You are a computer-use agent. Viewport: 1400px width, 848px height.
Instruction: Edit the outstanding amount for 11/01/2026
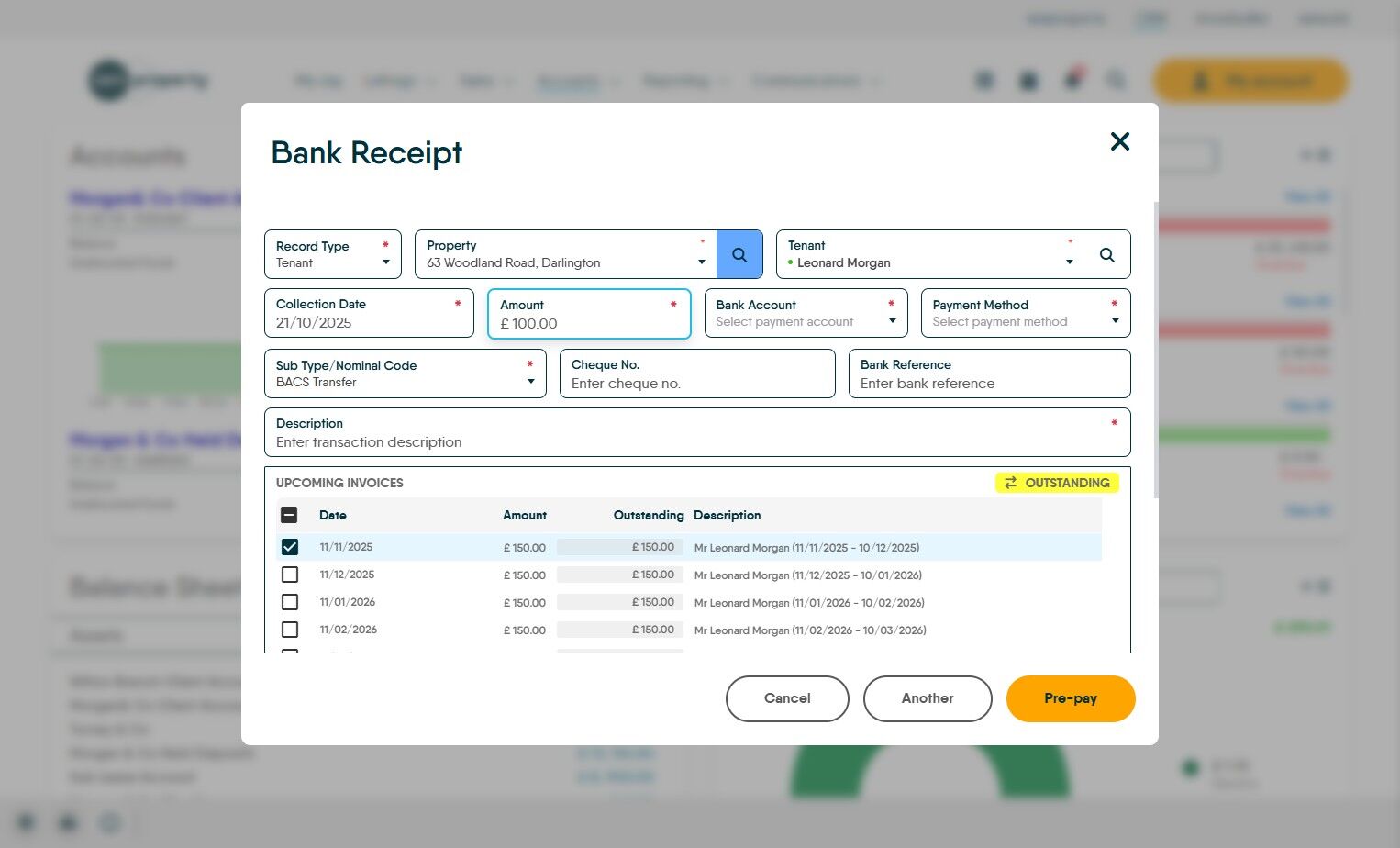coord(620,602)
